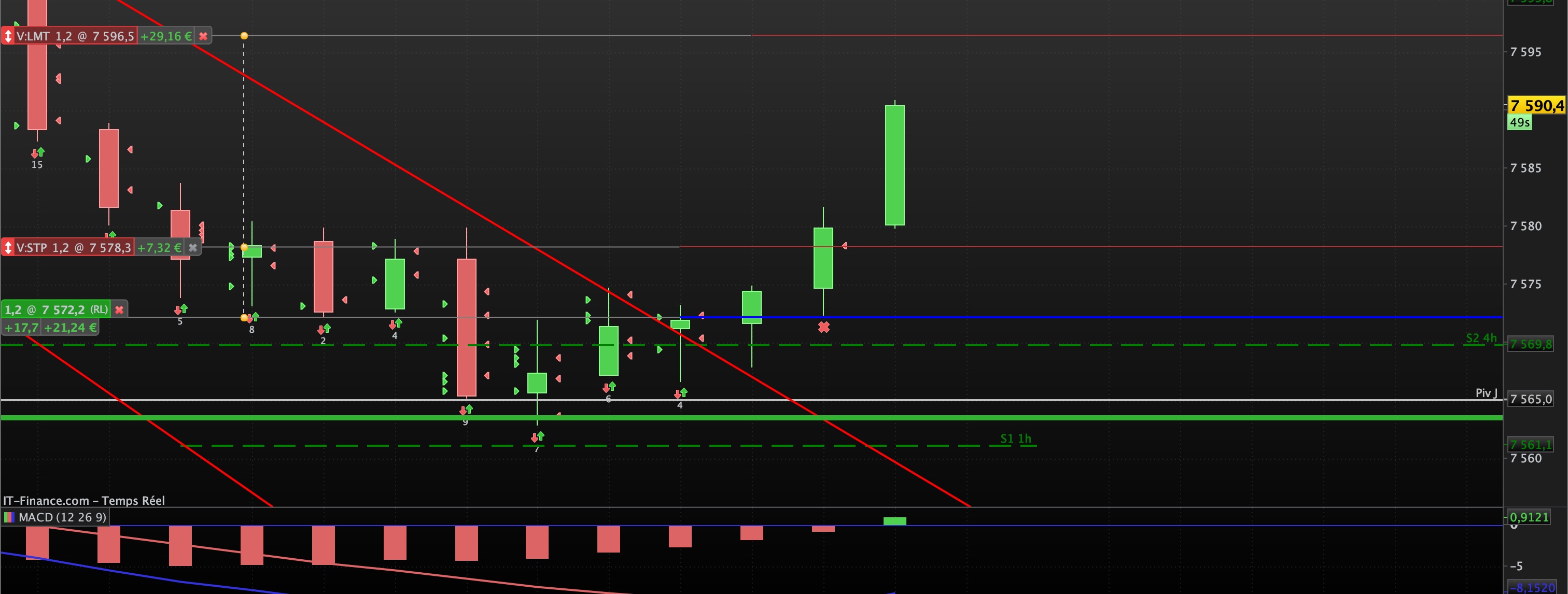Click the MACD indicator color icon
1568x594 pixels.
coord(9,517)
